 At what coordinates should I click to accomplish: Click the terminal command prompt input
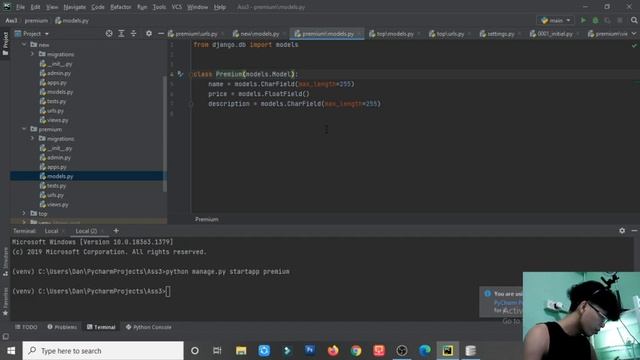pos(168,291)
